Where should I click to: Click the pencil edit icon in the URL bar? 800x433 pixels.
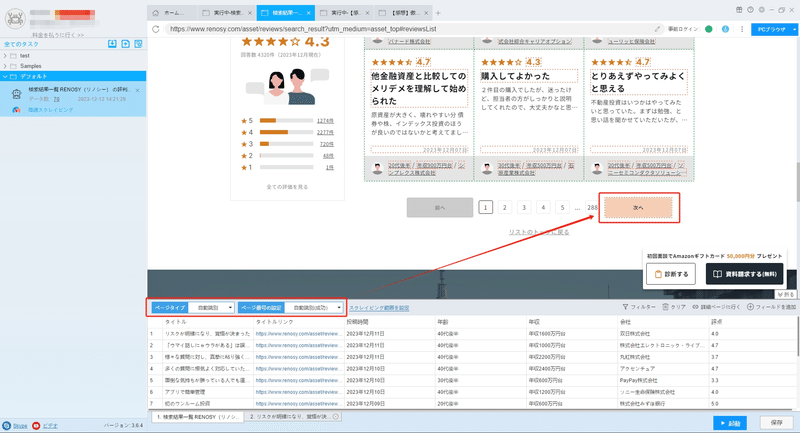pos(657,29)
